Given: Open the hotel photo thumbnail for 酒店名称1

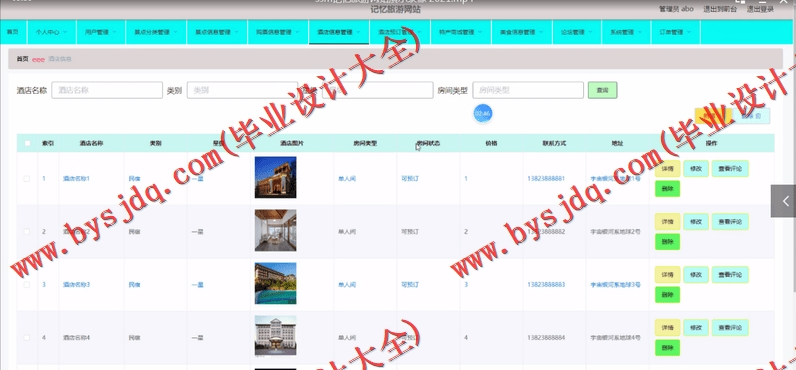Looking at the screenshot, I should click(x=276, y=177).
